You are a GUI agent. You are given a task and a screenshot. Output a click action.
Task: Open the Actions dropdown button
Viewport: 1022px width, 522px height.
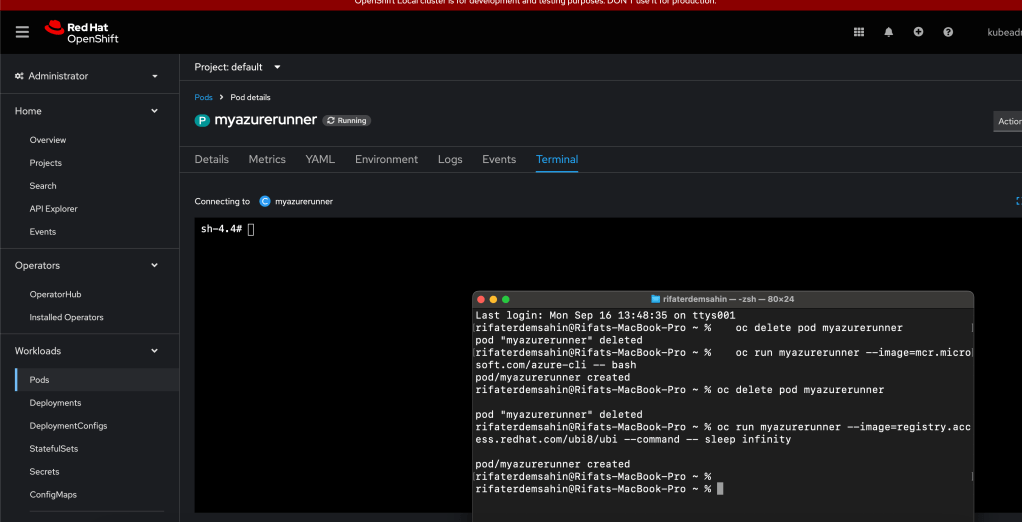click(x=1008, y=121)
